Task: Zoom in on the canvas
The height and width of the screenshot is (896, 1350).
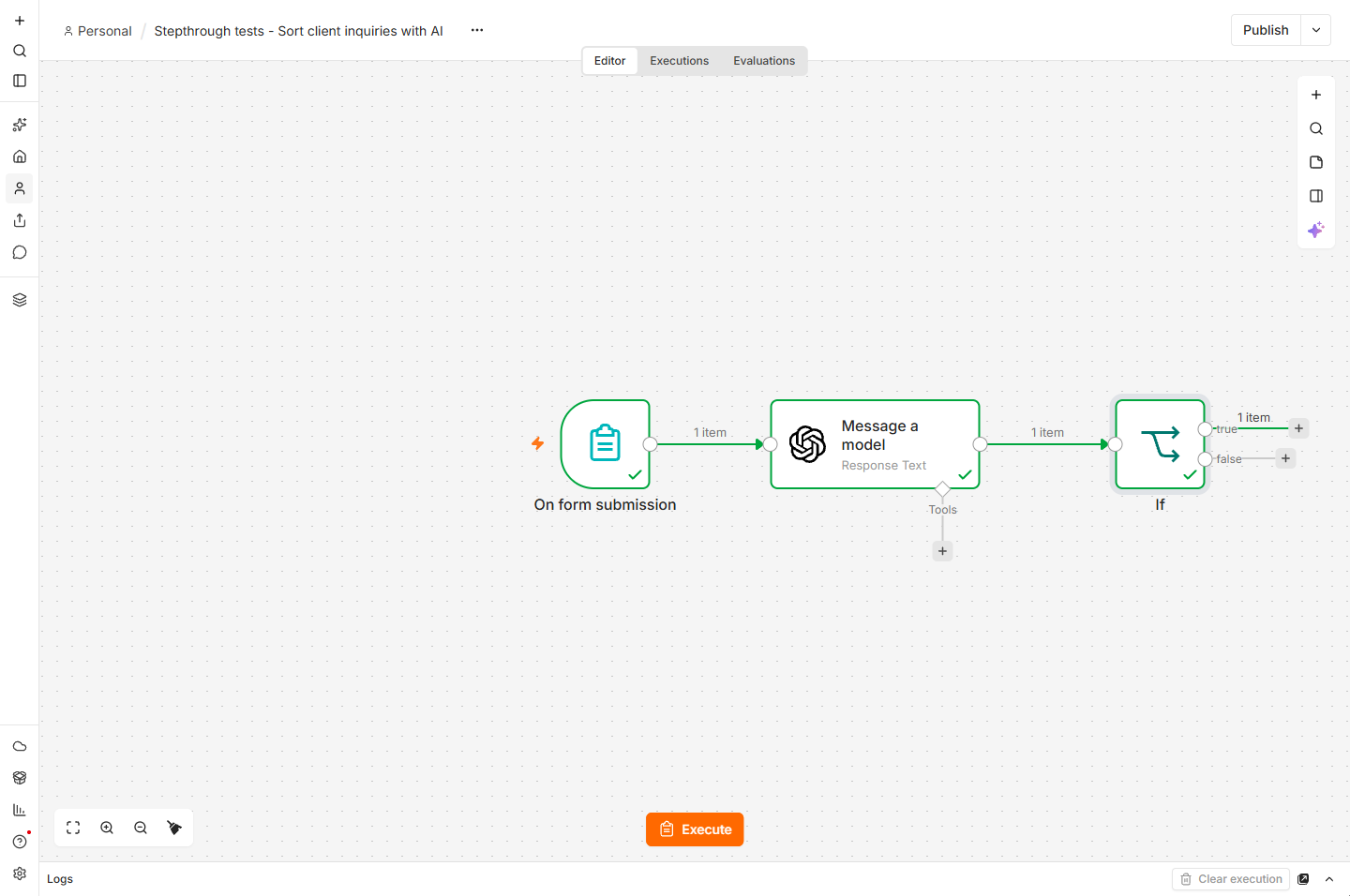Action: pyautogui.click(x=107, y=828)
